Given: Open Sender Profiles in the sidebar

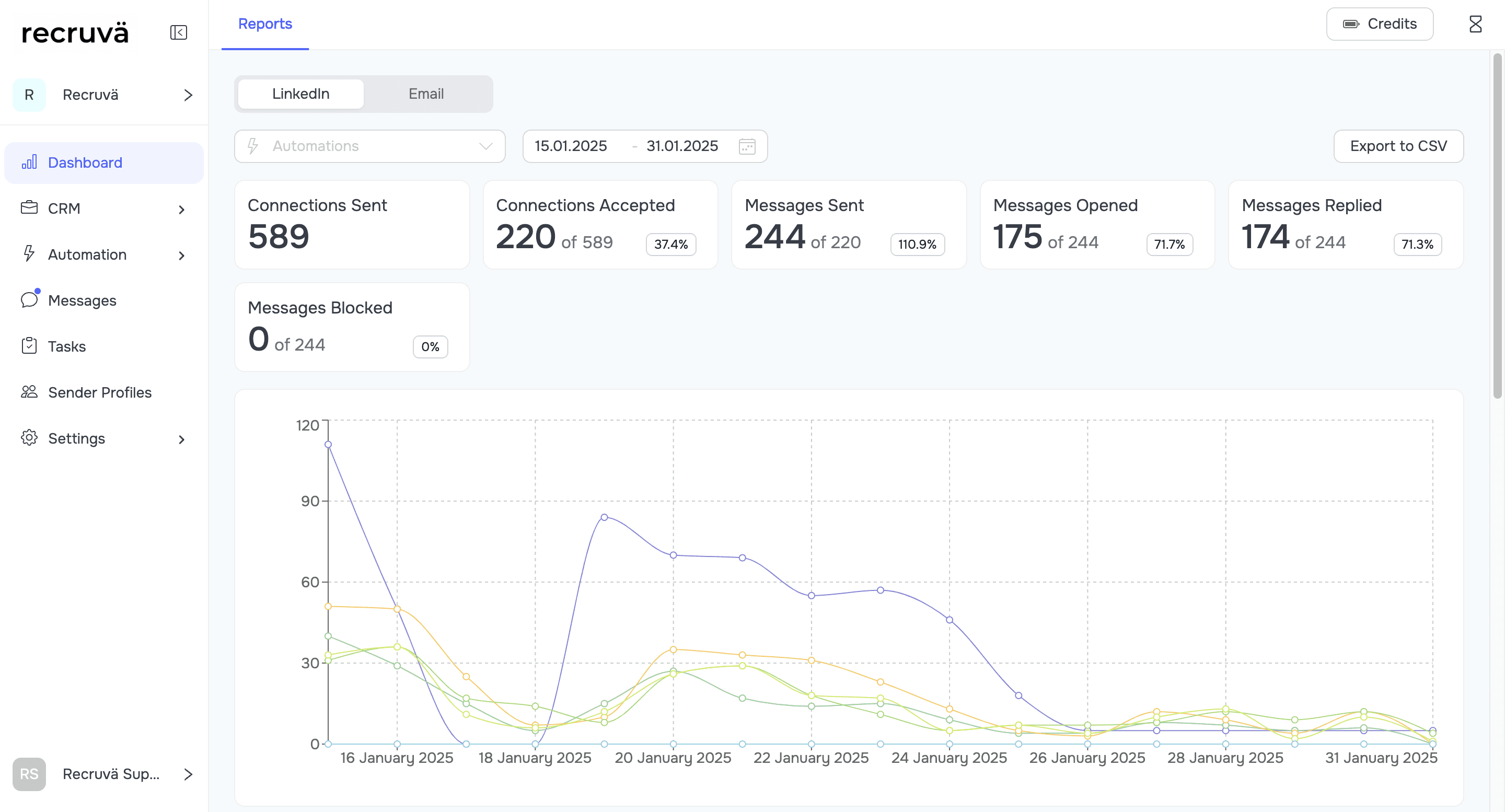Looking at the screenshot, I should click(x=104, y=392).
